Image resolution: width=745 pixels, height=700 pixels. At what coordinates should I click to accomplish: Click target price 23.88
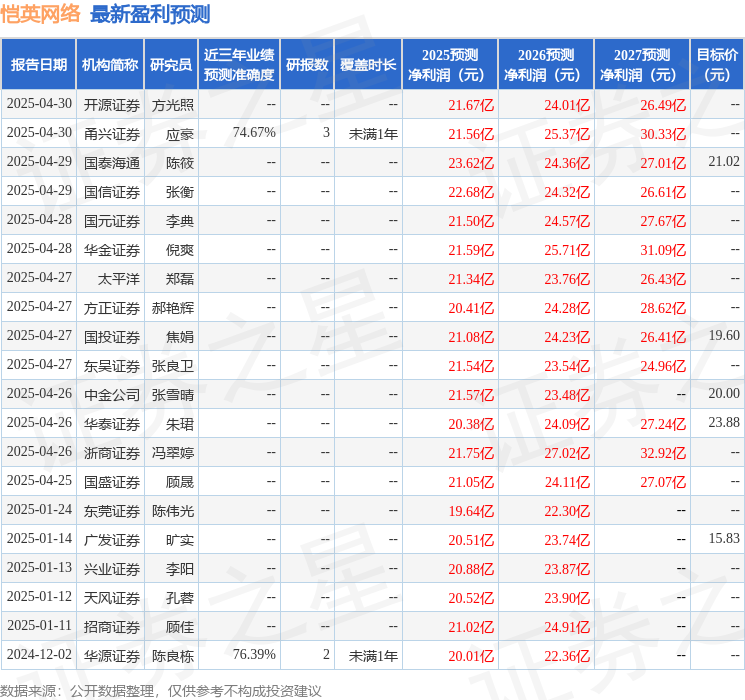(724, 422)
